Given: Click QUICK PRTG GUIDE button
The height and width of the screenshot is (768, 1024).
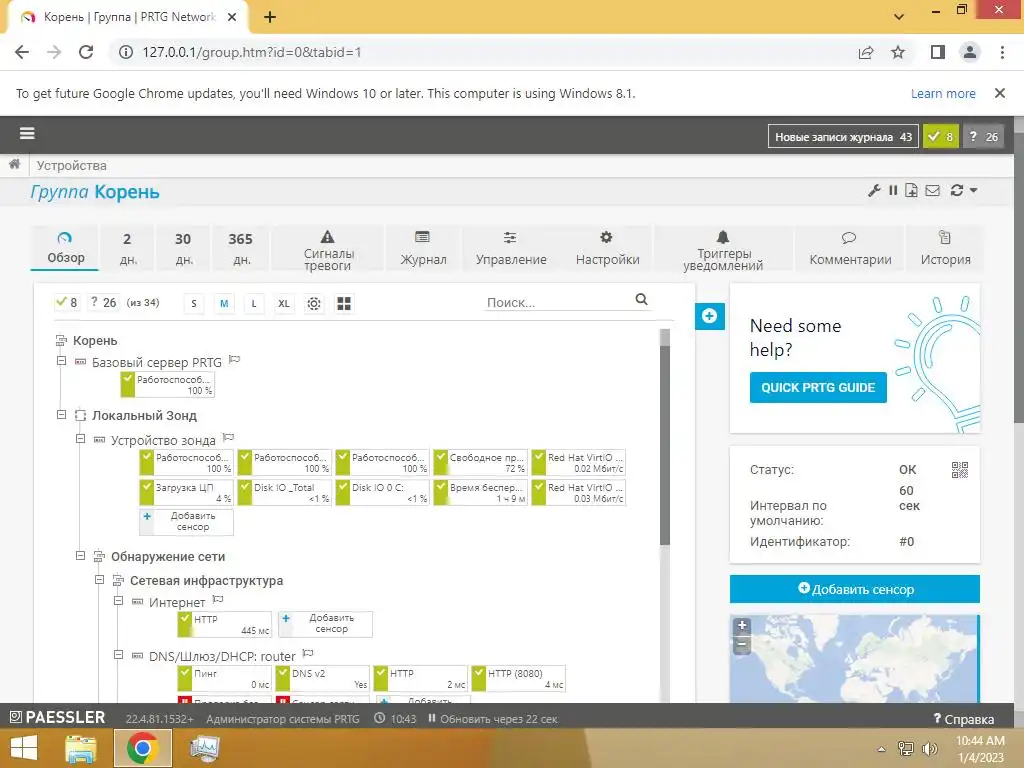Looking at the screenshot, I should pyautogui.click(x=818, y=387).
